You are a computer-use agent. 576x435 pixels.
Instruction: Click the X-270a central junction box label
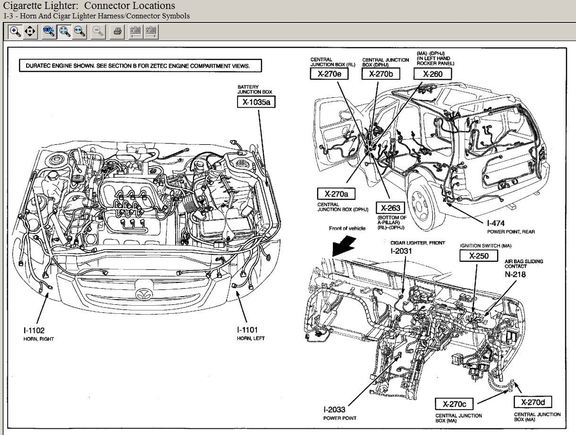coord(336,194)
